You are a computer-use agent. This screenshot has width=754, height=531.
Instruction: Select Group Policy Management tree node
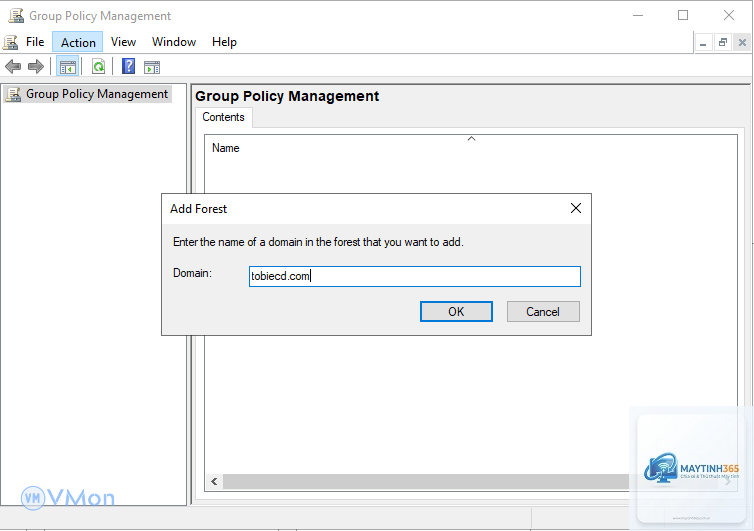pos(88,94)
